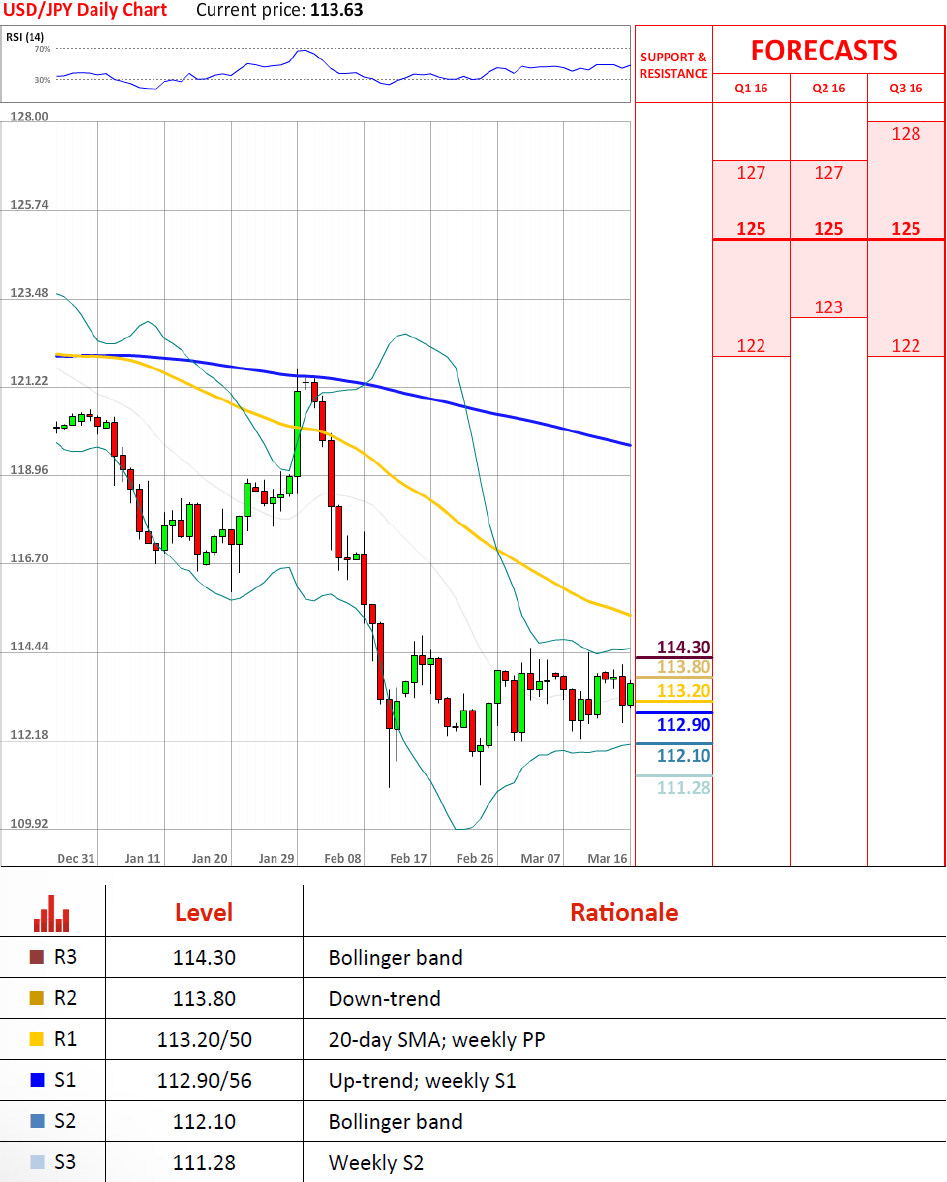Click the 112.90 support level label
Viewport: 947px width, 1182px height.
pos(683,725)
